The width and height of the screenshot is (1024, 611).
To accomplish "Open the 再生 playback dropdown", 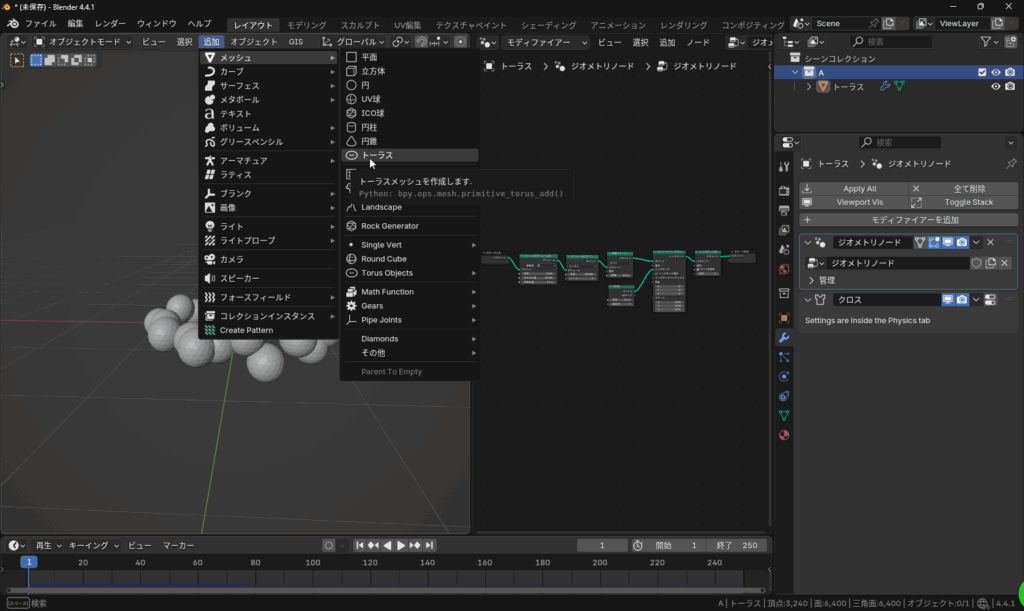I will pyautogui.click(x=48, y=545).
